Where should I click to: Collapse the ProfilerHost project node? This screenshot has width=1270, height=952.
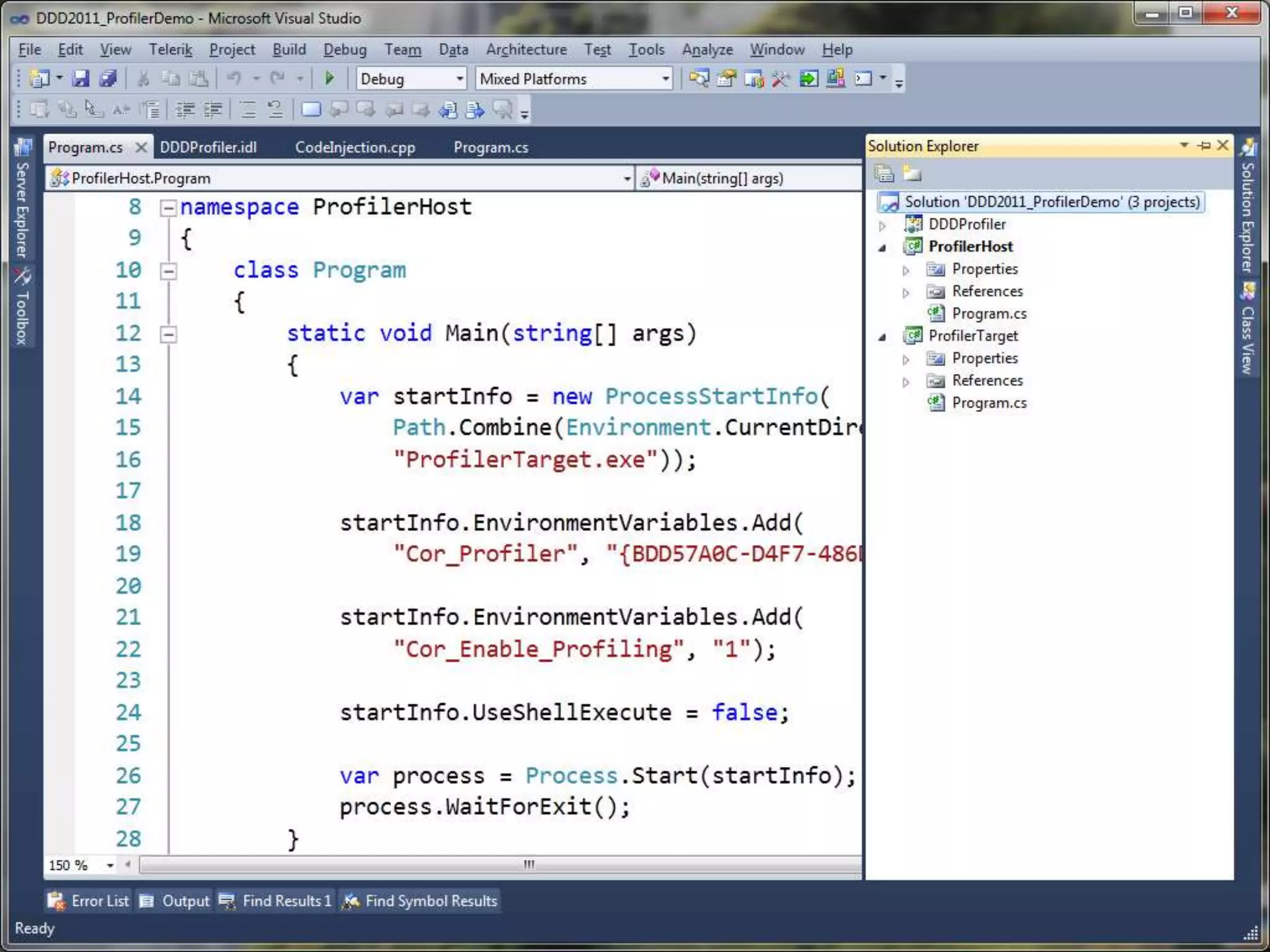(882, 248)
